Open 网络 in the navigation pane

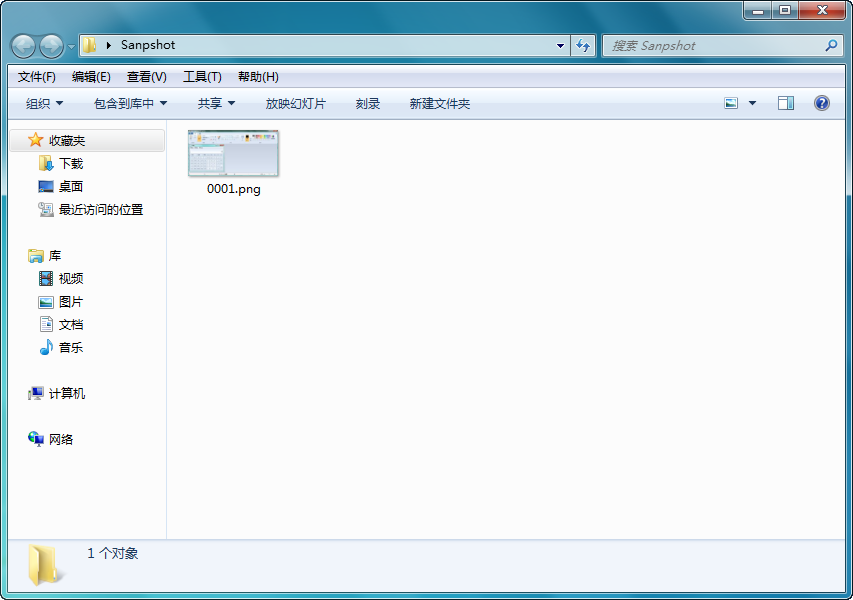click(x=60, y=439)
